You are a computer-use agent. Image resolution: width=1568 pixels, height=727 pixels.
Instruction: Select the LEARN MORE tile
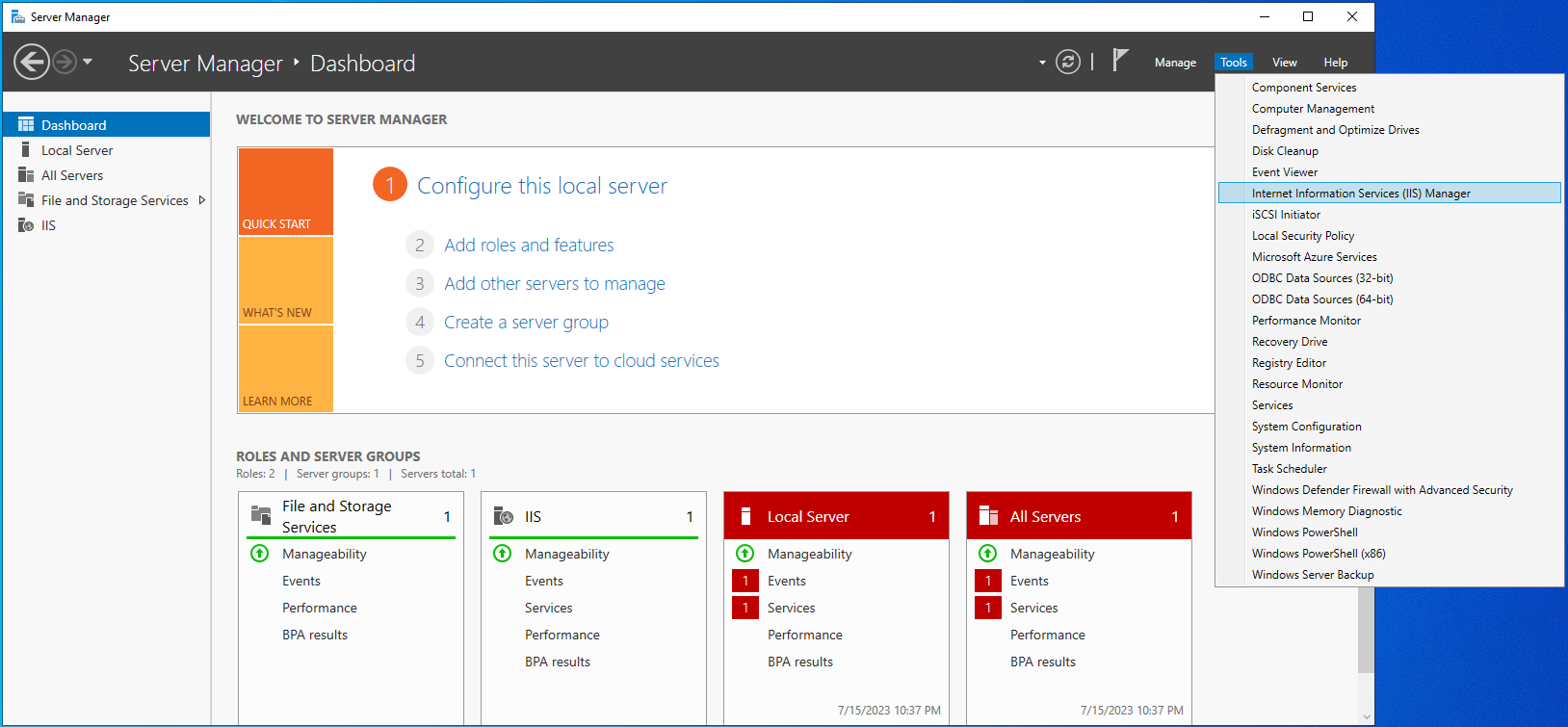tap(286, 369)
